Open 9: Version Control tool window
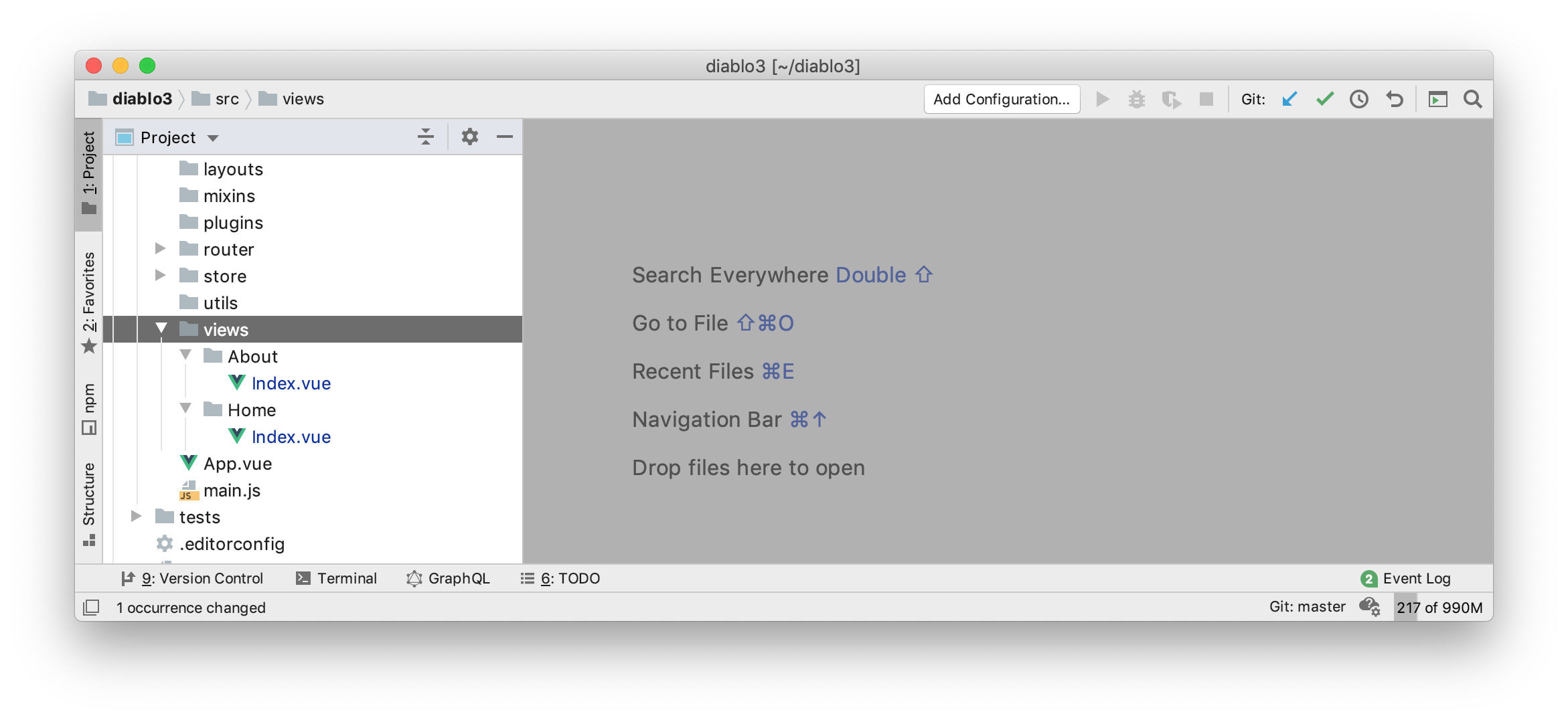 tap(192, 578)
